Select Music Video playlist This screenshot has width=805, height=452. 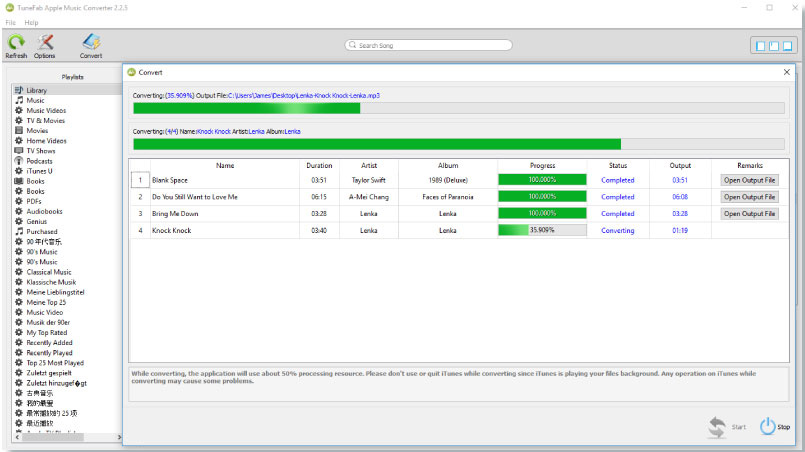(45, 312)
